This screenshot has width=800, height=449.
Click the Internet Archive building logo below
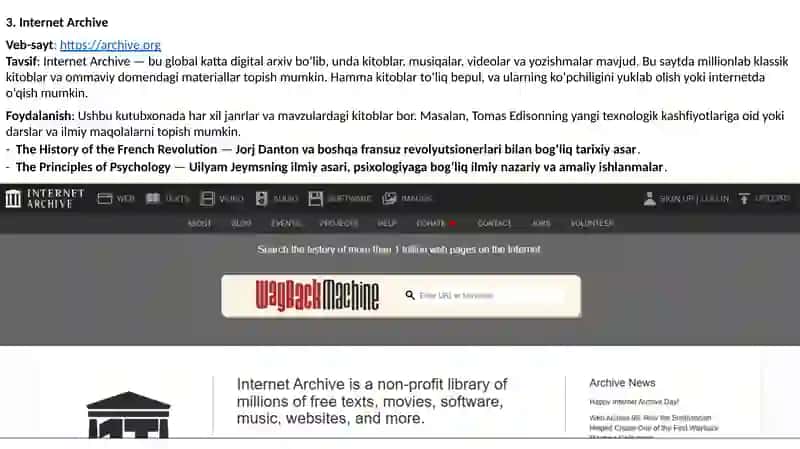[x=129, y=414]
